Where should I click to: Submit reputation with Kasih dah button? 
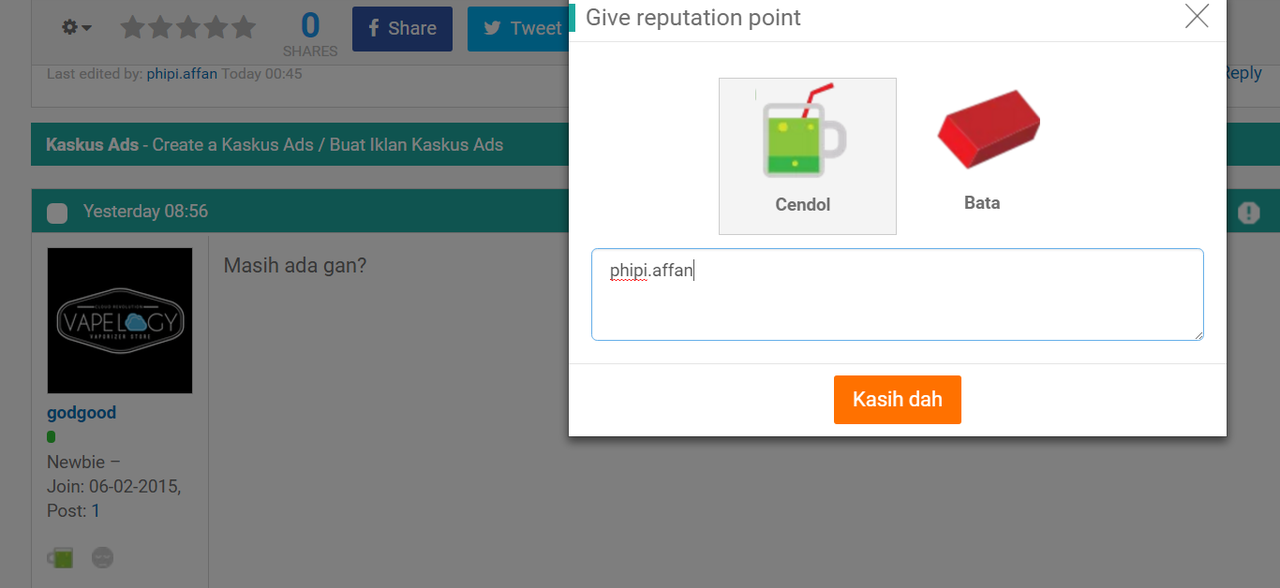[897, 400]
